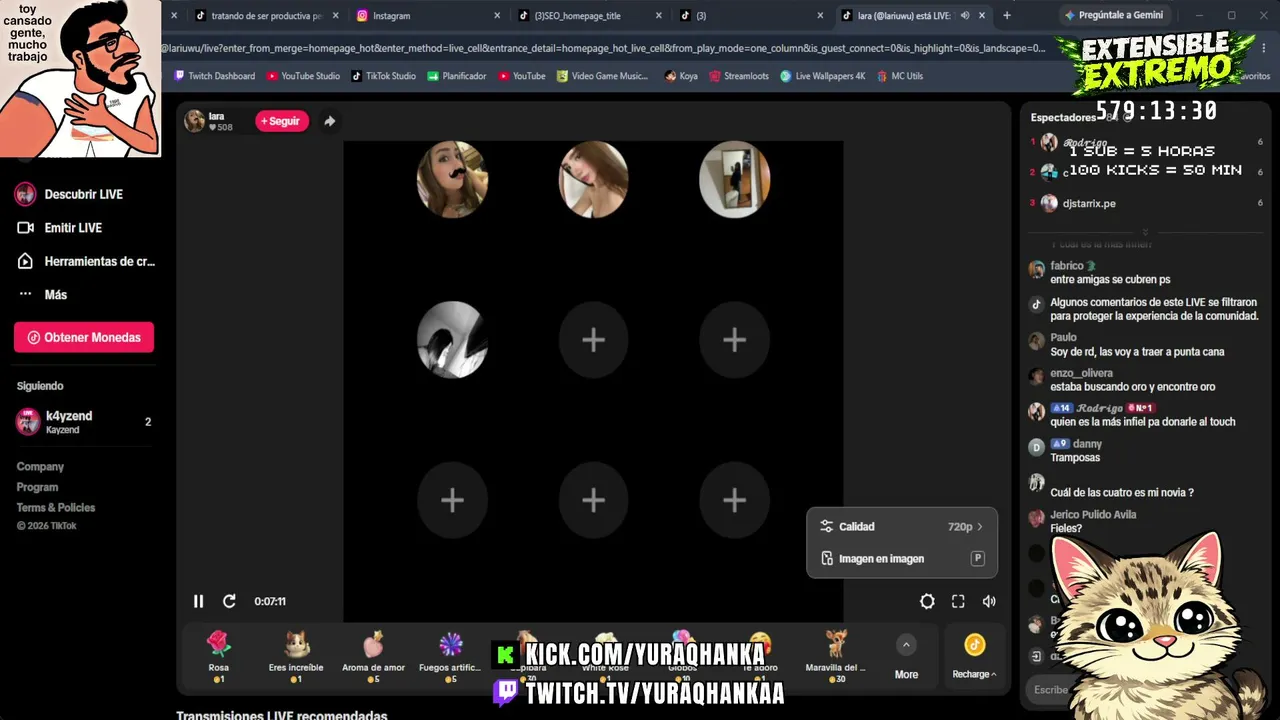Open the Streamloots bookmark
This screenshot has width=1280, height=720.
tap(739, 76)
